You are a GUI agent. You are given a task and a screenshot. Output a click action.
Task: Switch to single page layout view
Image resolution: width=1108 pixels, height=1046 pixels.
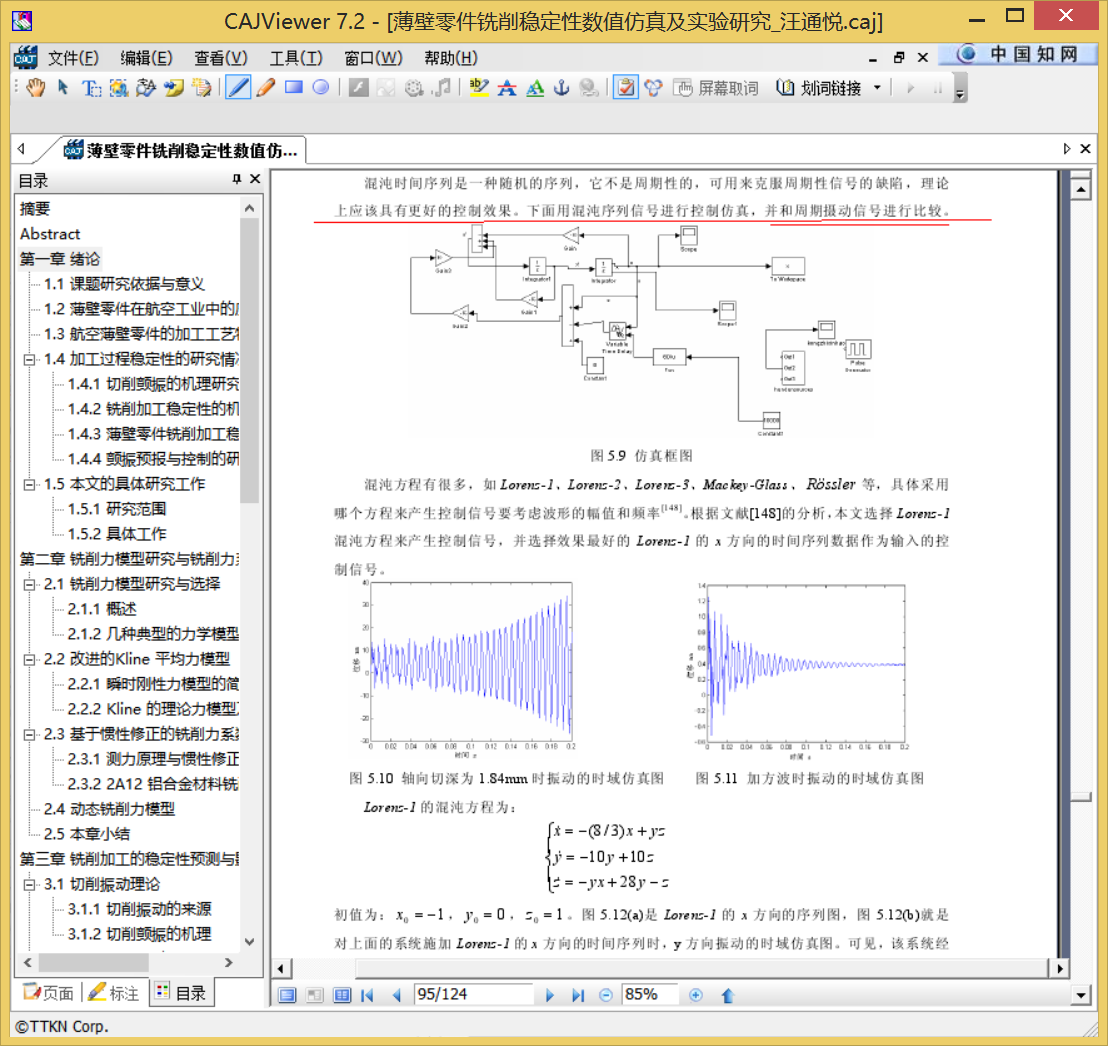pyautogui.click(x=287, y=995)
